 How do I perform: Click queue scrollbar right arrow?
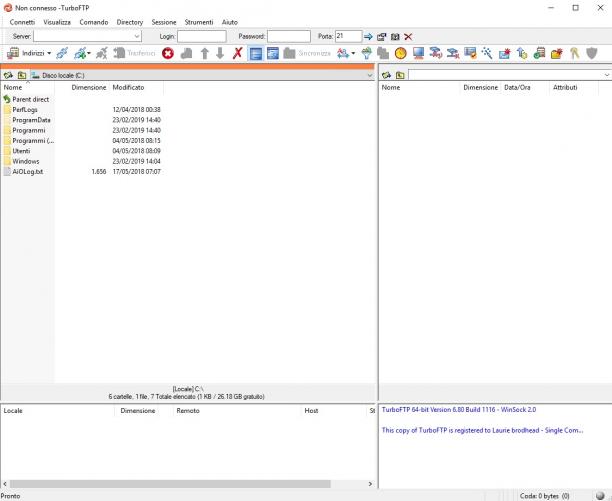[370, 484]
